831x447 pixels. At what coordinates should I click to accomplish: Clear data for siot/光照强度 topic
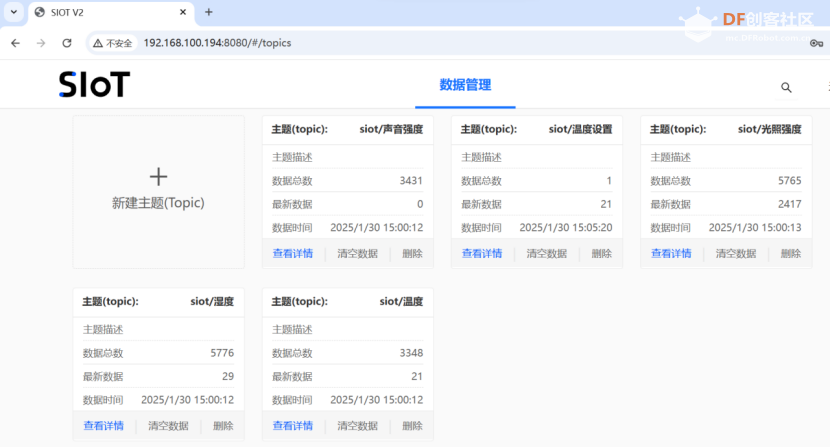coord(736,253)
